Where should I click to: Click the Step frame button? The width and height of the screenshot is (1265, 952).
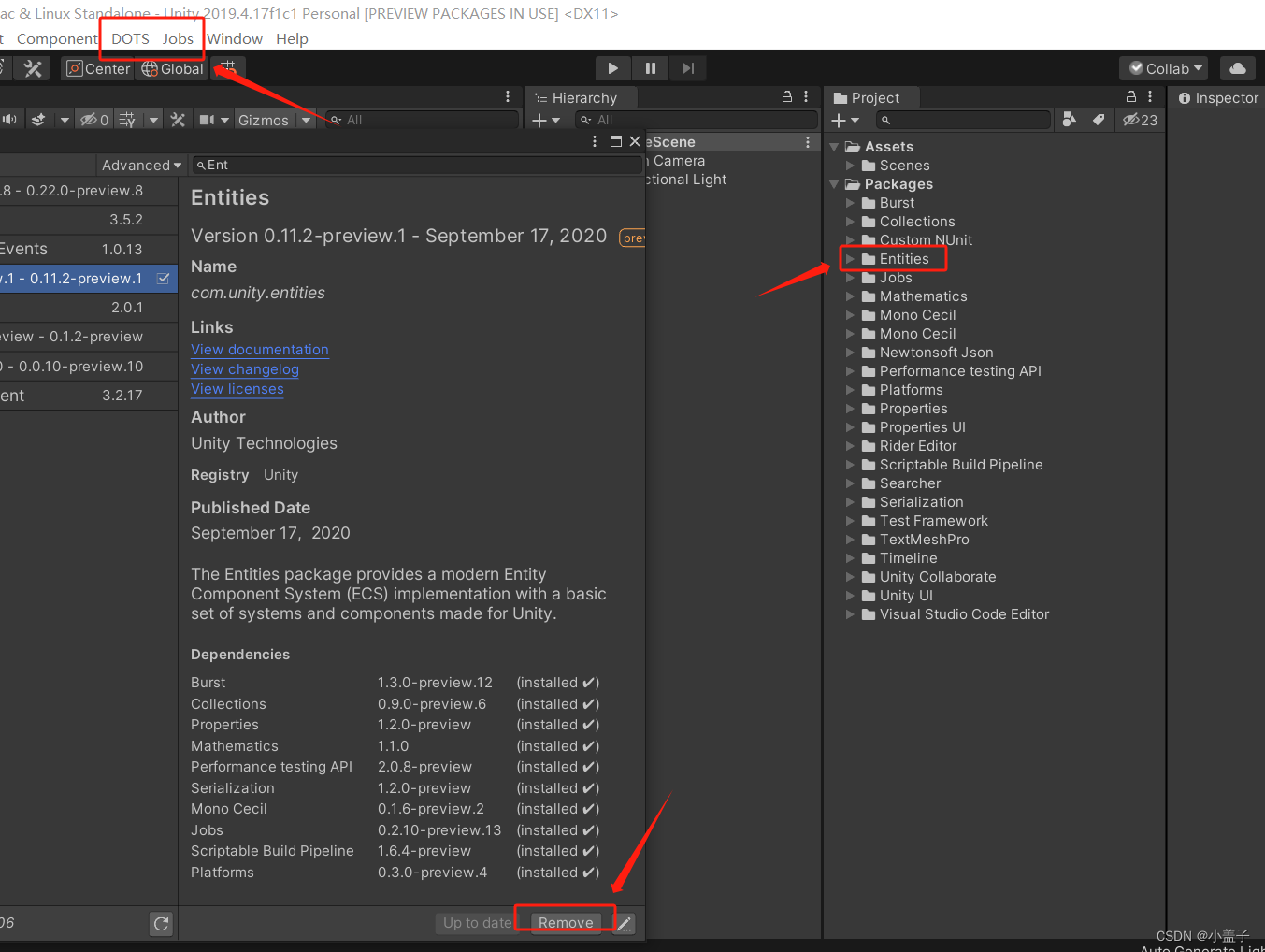pos(687,68)
